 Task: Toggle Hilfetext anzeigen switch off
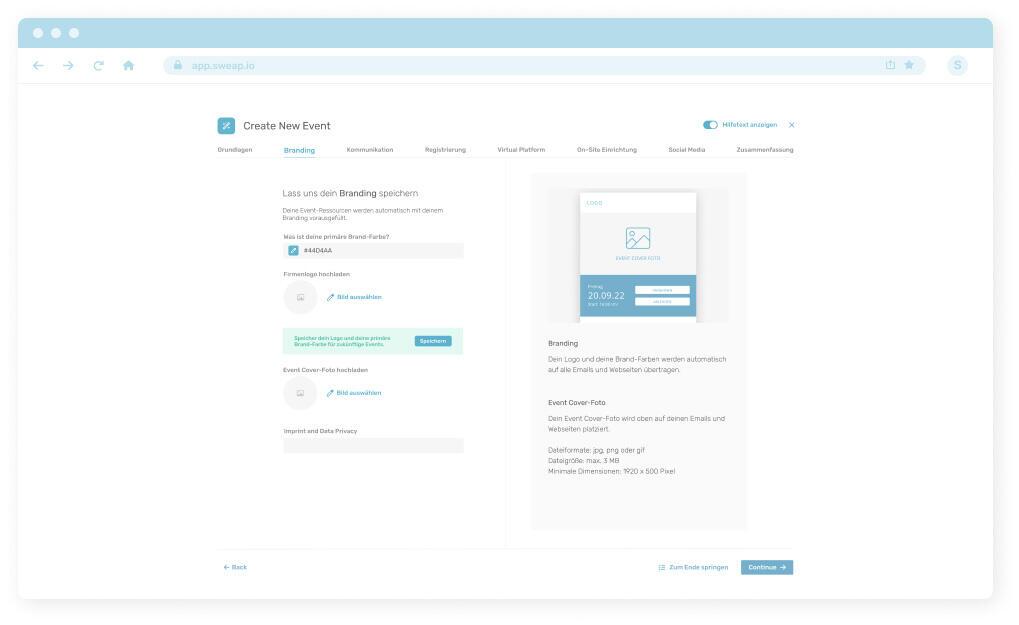710,125
